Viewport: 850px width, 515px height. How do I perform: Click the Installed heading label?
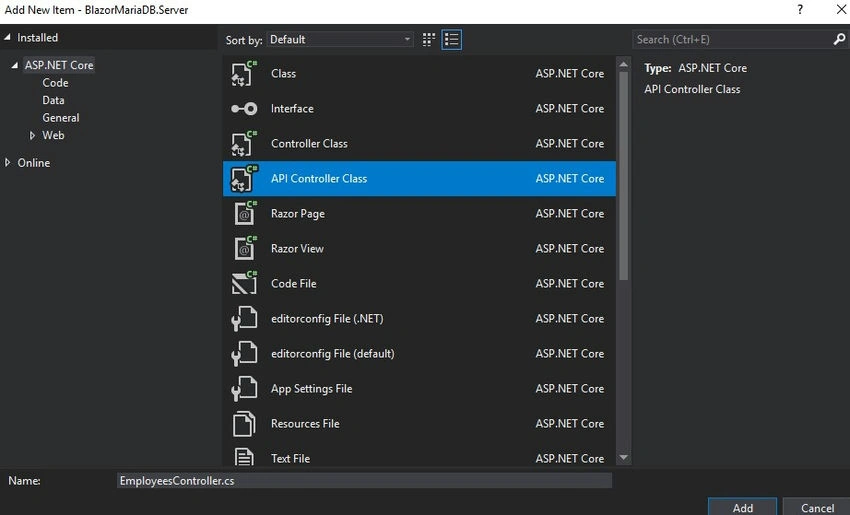click(37, 37)
